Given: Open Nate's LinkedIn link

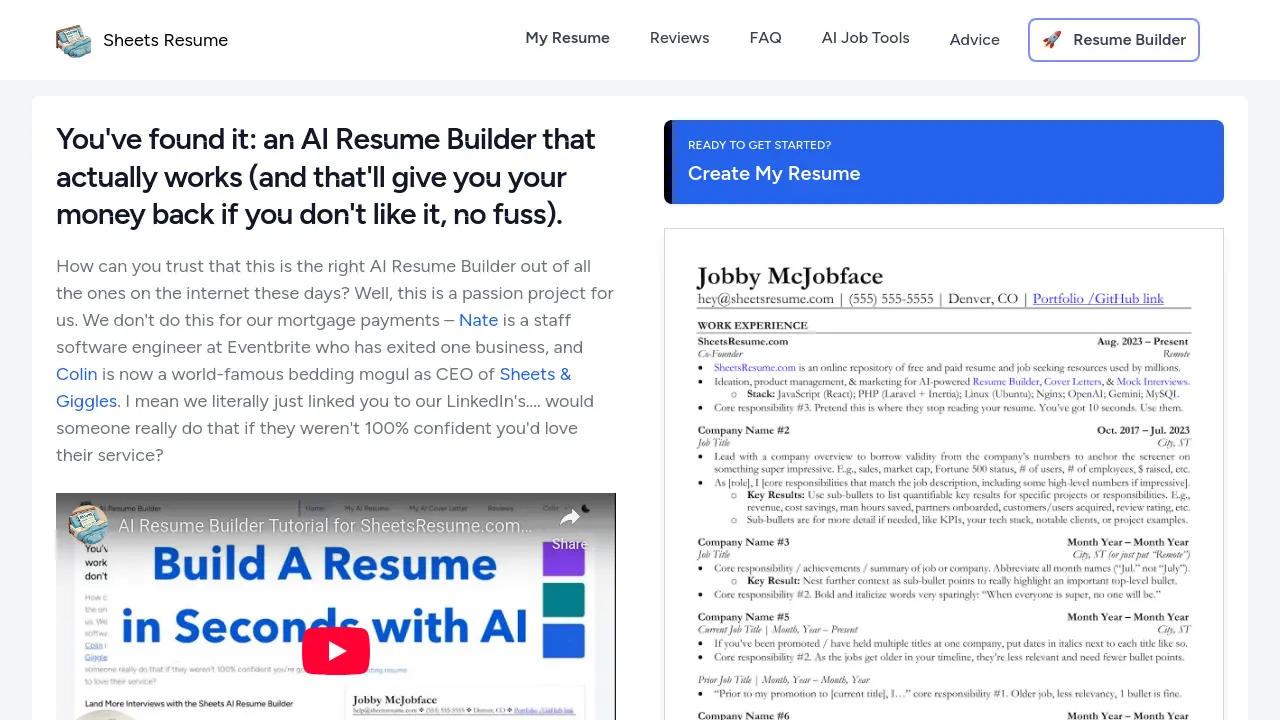Looking at the screenshot, I should tap(478, 320).
